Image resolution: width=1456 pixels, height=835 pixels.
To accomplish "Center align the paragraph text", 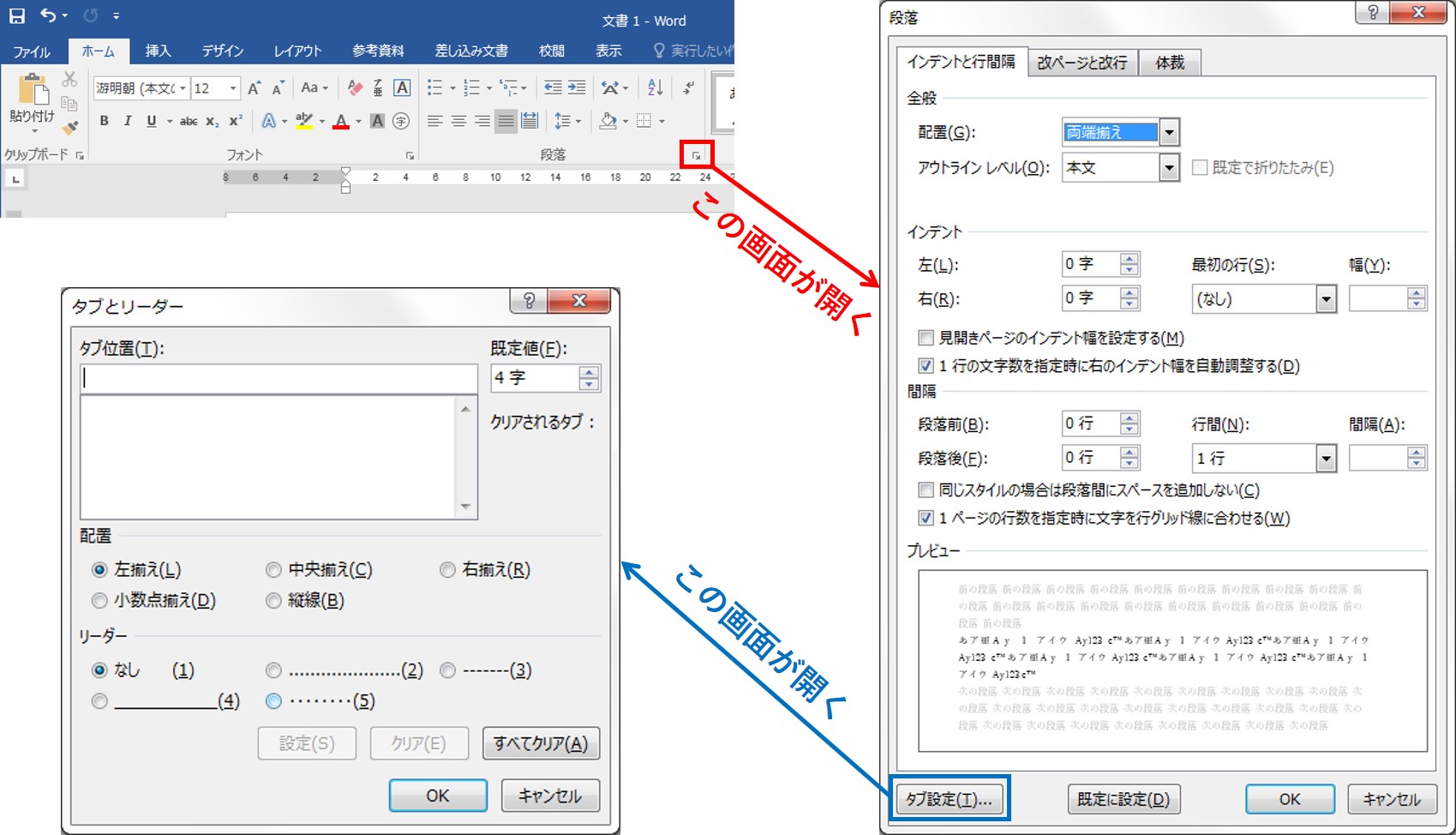I will 458,121.
